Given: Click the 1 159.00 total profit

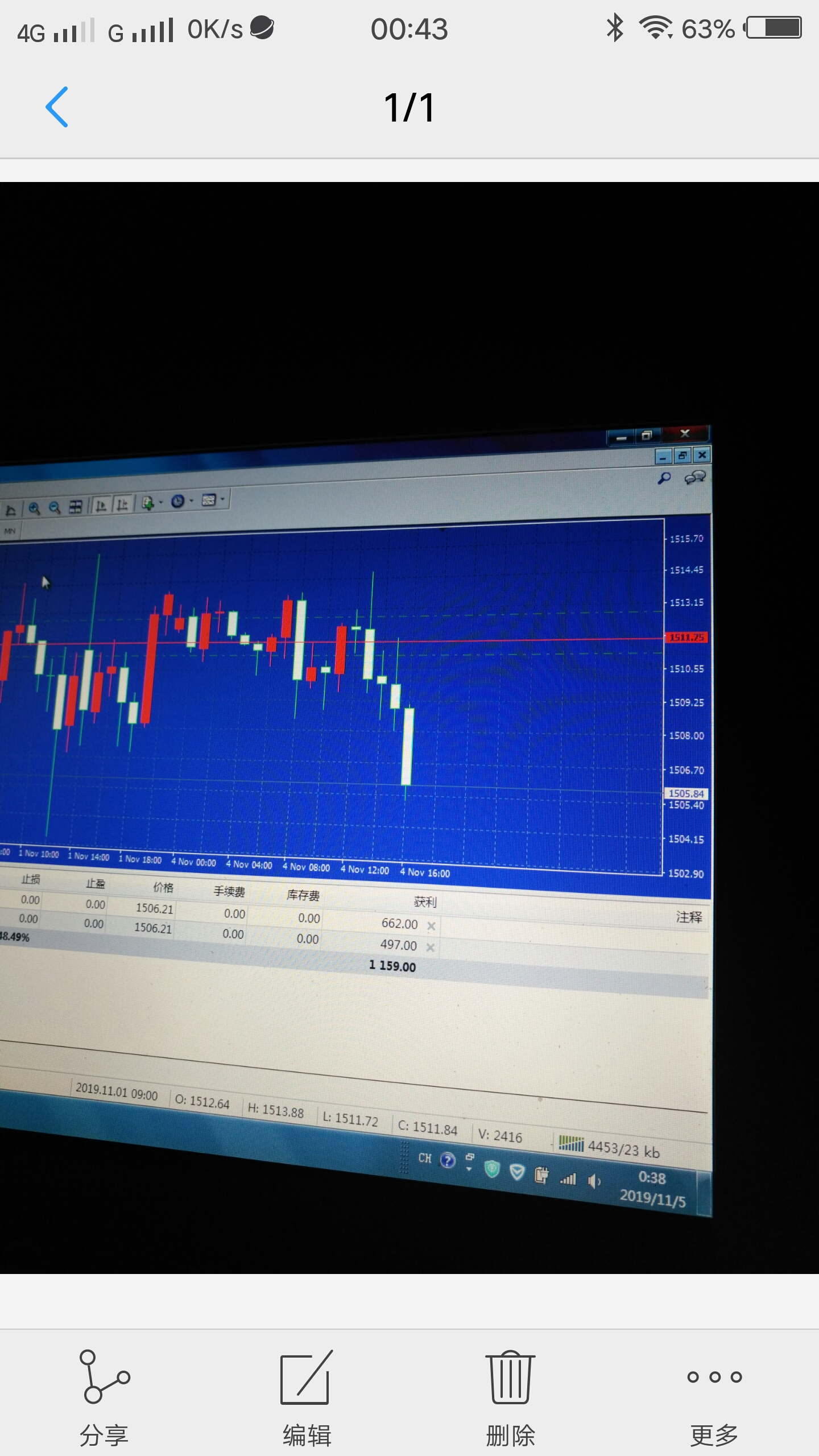Looking at the screenshot, I should coord(392,966).
